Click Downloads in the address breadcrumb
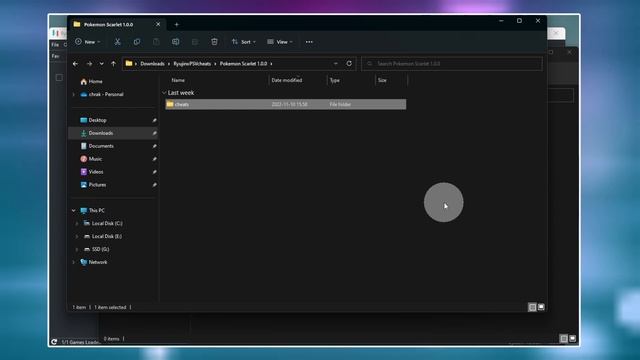 (152, 64)
